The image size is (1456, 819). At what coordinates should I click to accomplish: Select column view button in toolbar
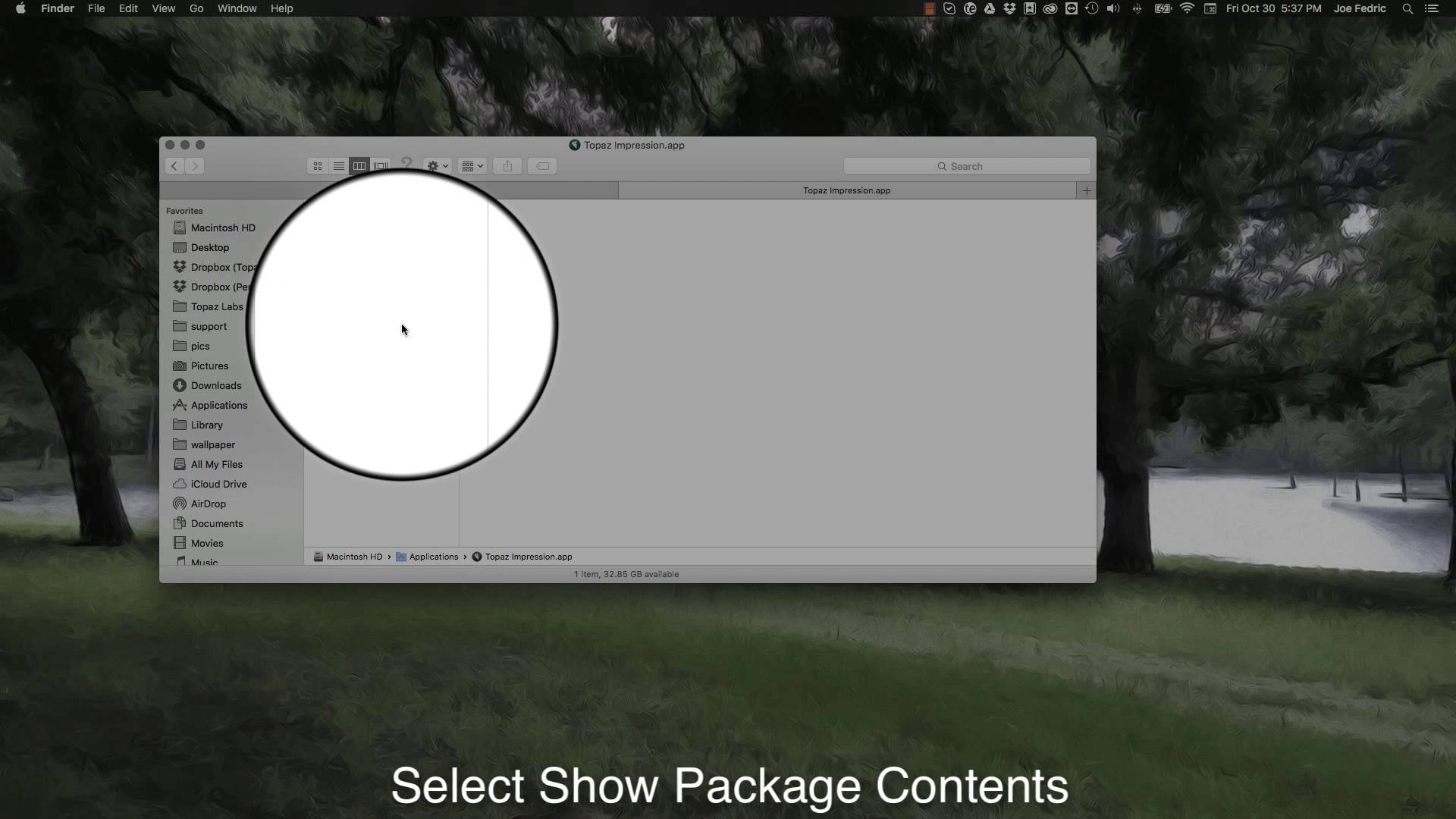coord(359,166)
